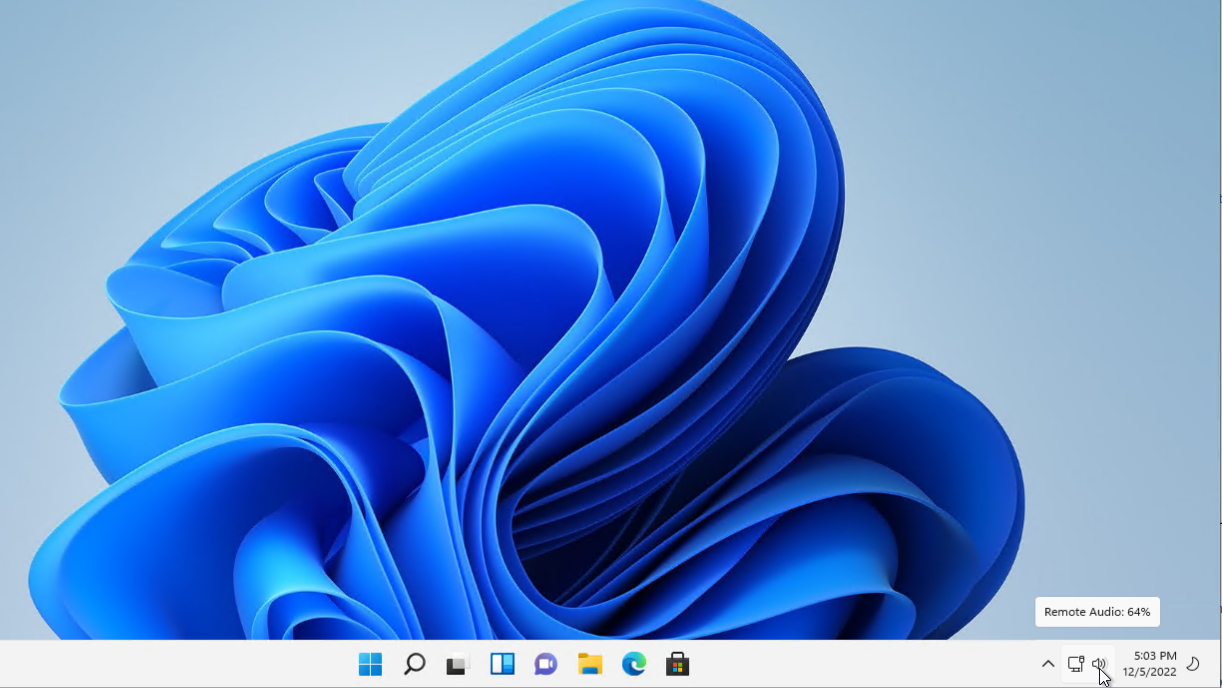Click empty taskbar between Store and chevron
The width and height of the screenshot is (1222, 688).
click(x=860, y=664)
